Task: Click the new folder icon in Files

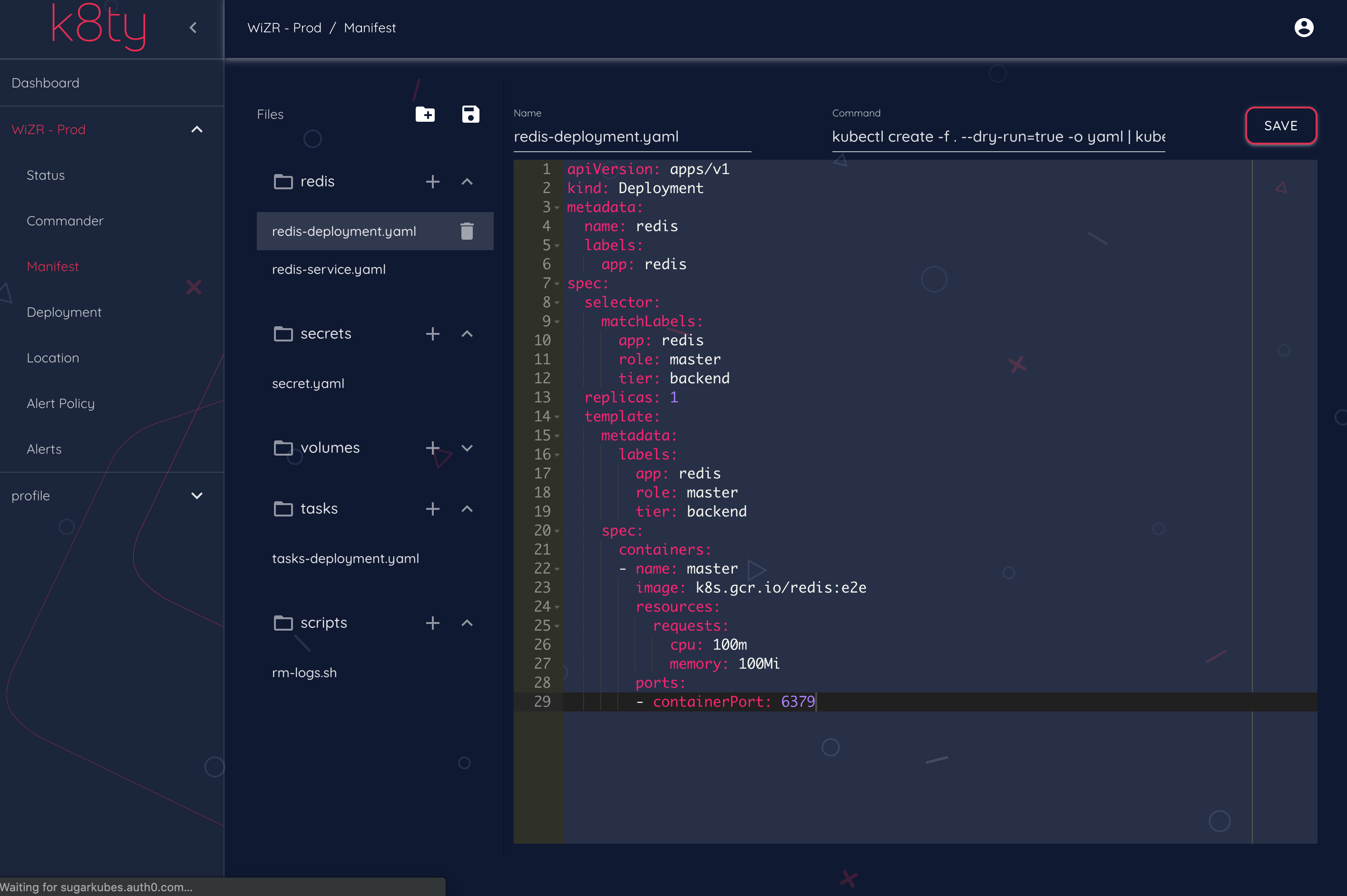Action: point(425,114)
